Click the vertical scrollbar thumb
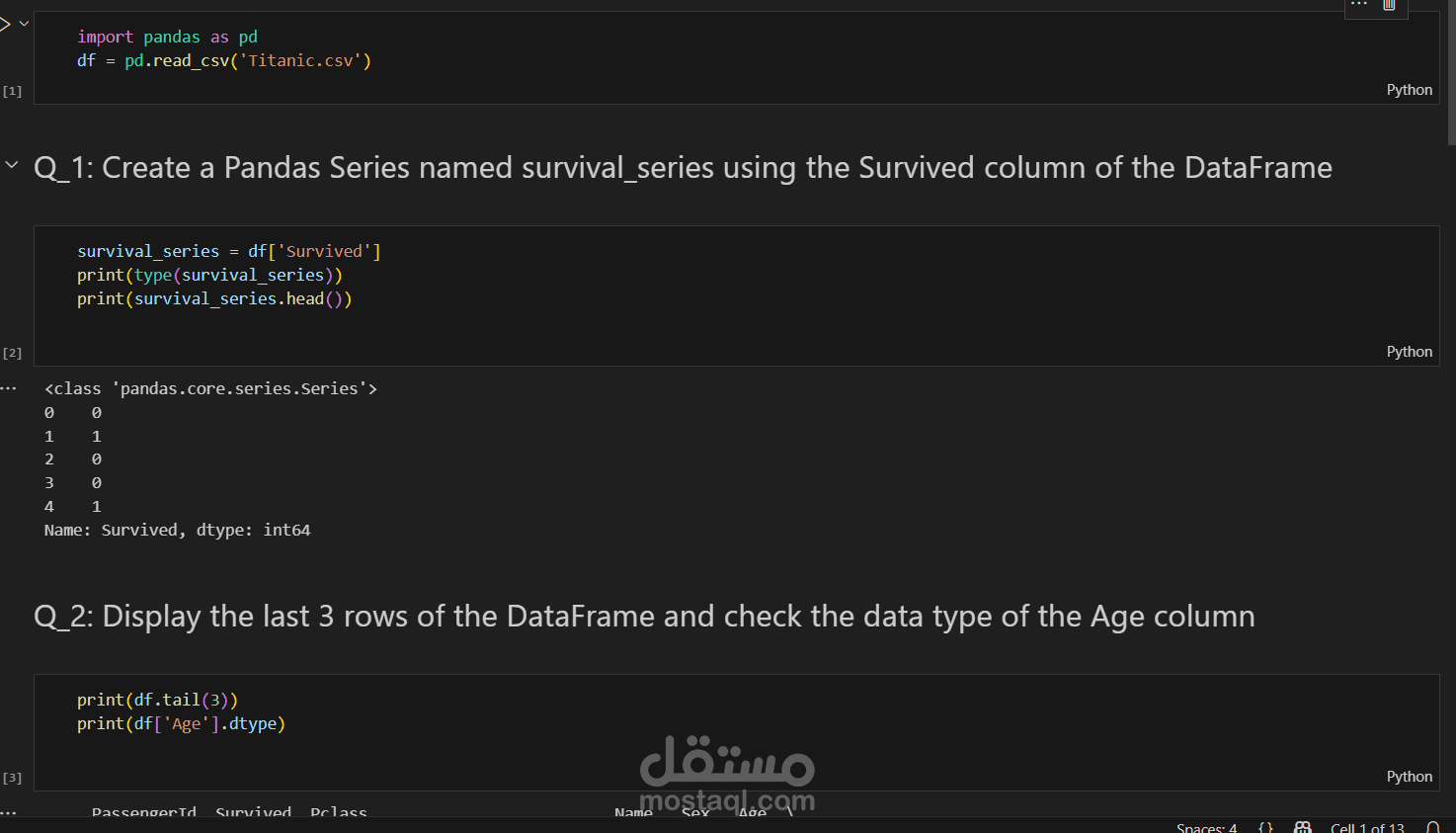Screen dimensions: 1456x833 tap(1451, 71)
